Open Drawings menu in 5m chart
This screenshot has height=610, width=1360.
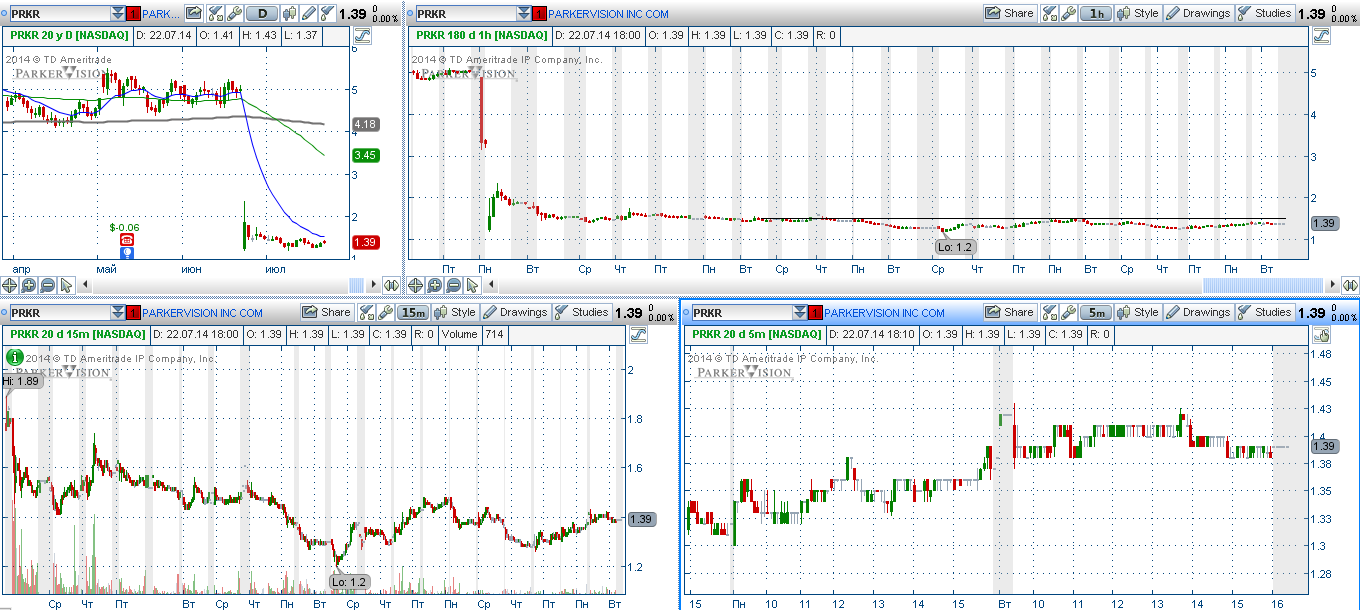pyautogui.click(x=1198, y=313)
